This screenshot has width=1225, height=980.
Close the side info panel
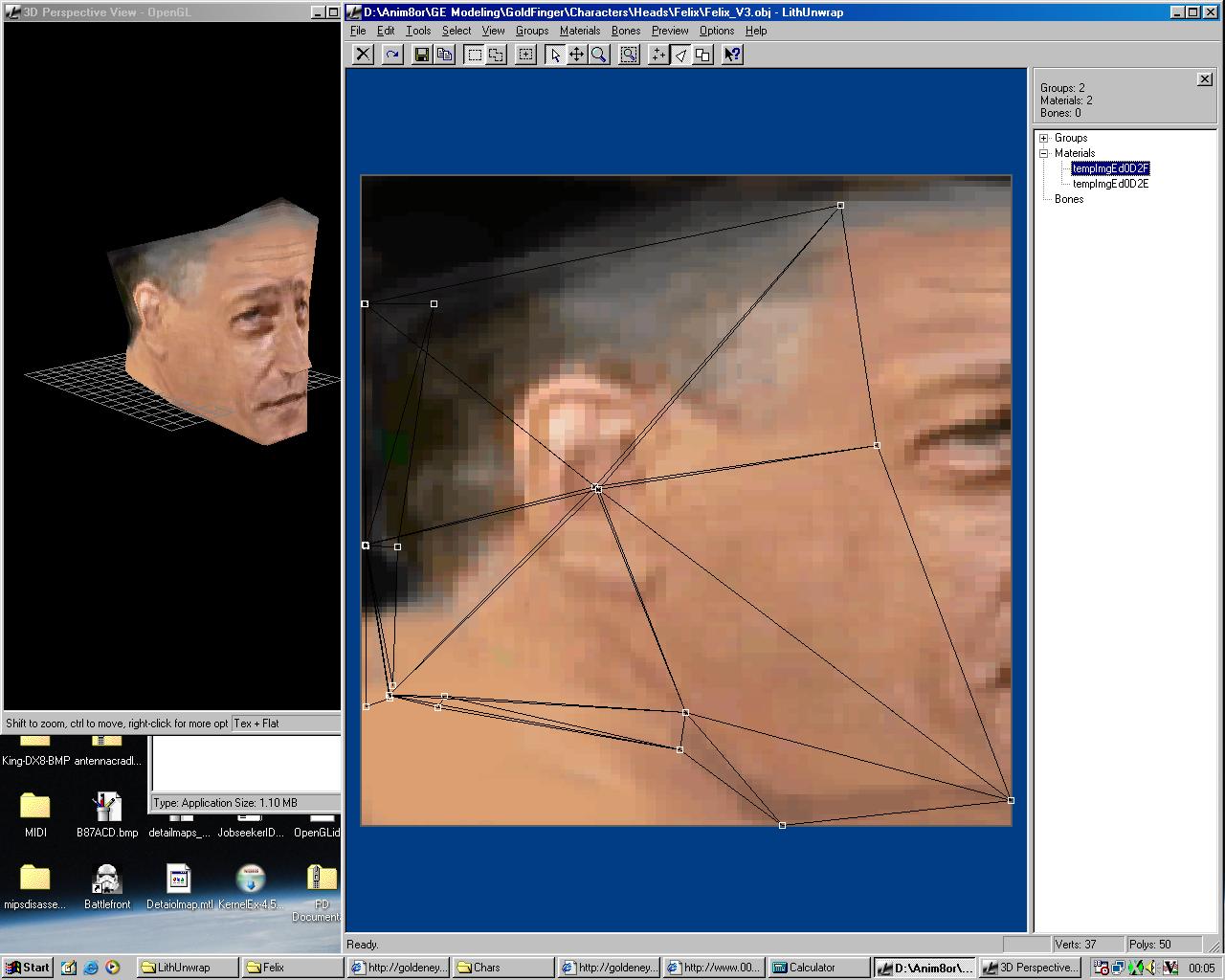[1204, 79]
